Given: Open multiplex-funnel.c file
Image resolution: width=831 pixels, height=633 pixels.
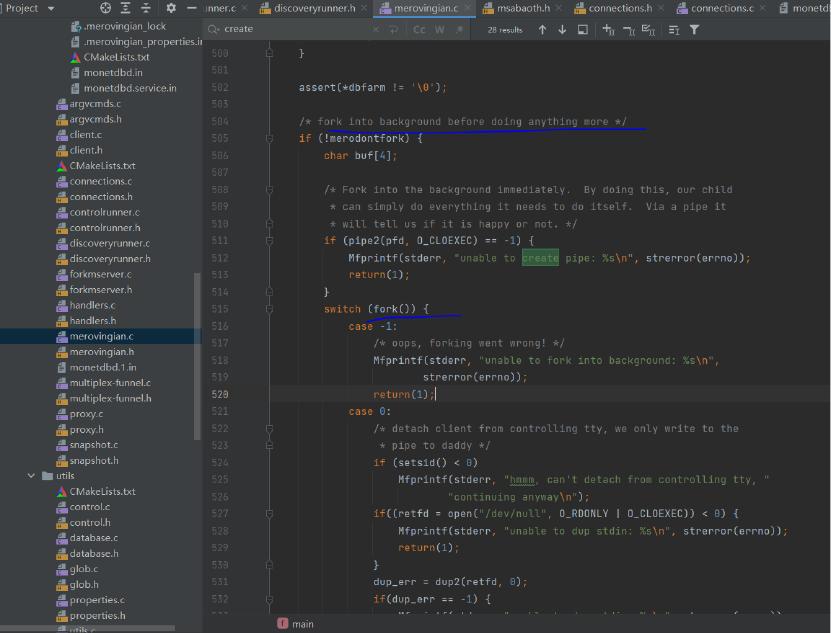Looking at the screenshot, I should 110,382.
